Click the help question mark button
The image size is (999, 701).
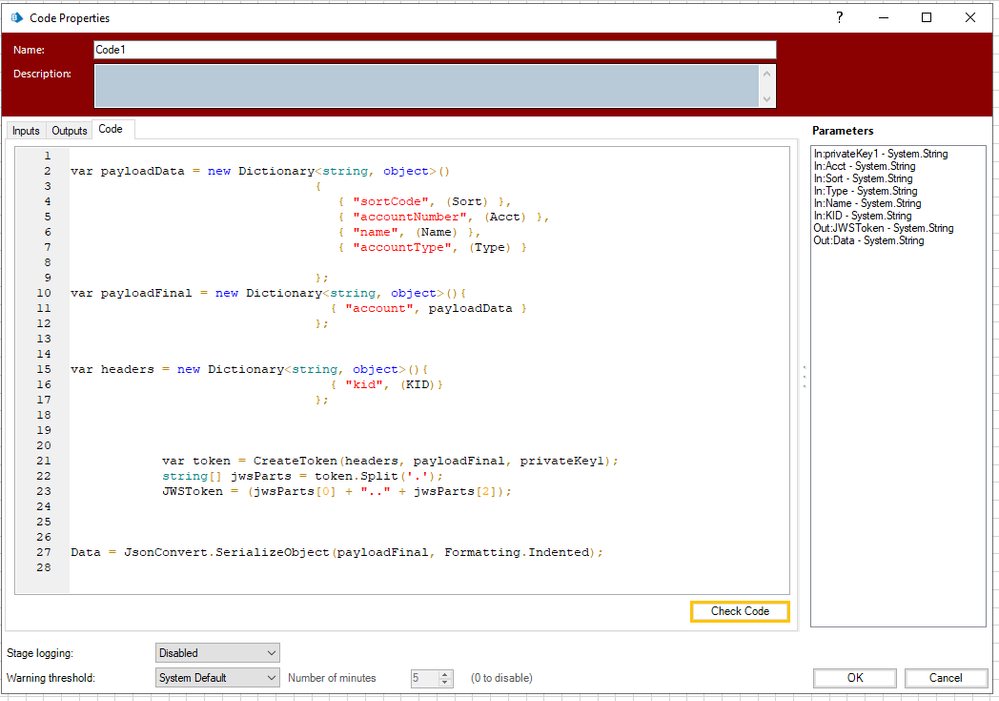838,18
